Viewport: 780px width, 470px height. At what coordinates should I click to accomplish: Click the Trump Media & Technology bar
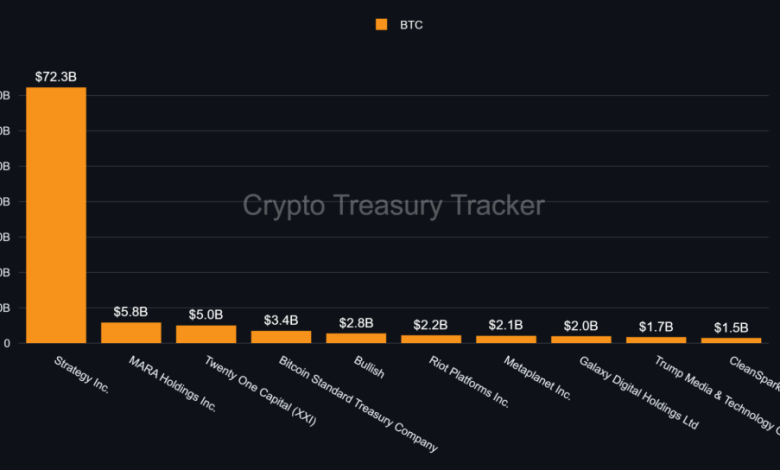[656, 340]
